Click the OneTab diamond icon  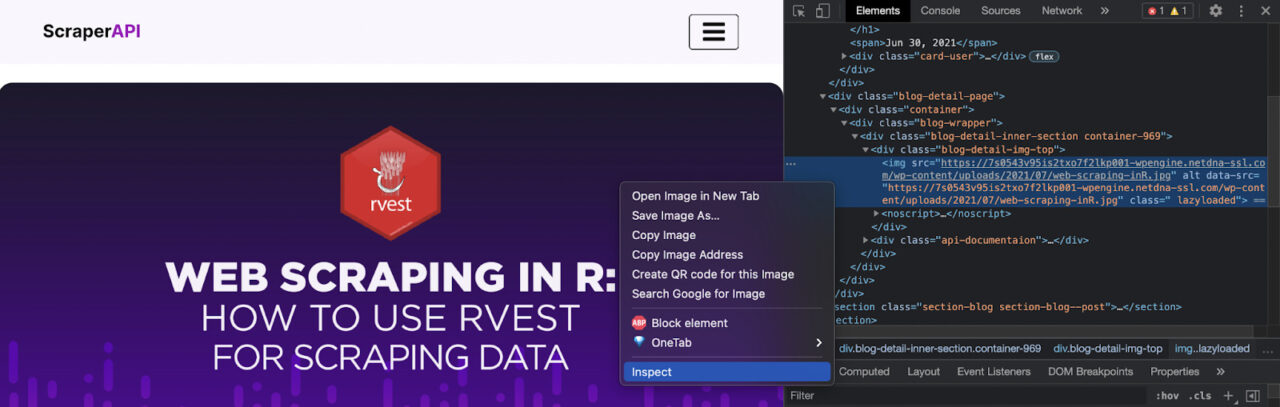tap(639, 342)
